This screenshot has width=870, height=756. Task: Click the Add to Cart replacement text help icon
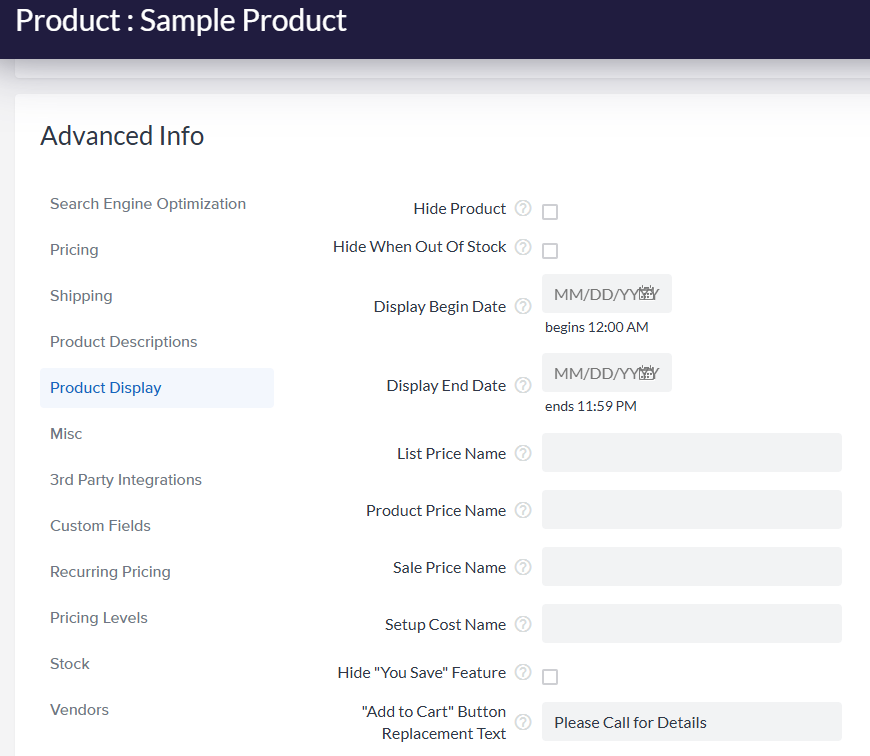[522, 721]
